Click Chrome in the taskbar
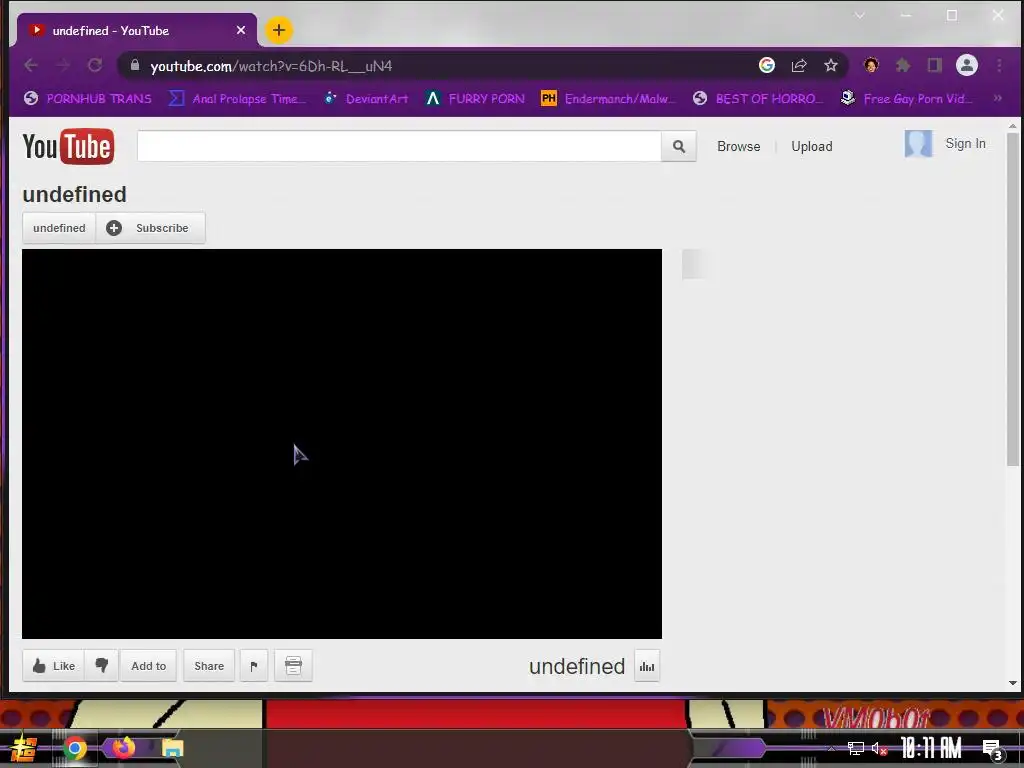The image size is (1024, 768). (75, 748)
